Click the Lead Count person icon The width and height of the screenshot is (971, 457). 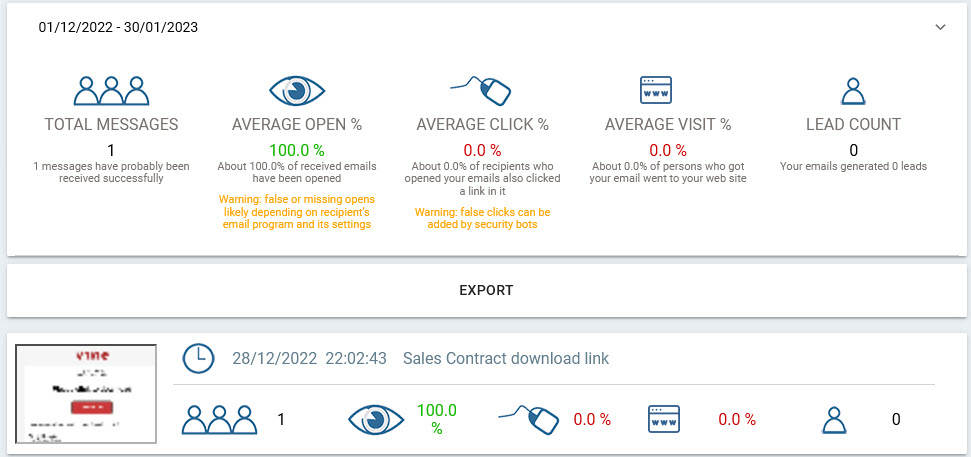pos(853,91)
